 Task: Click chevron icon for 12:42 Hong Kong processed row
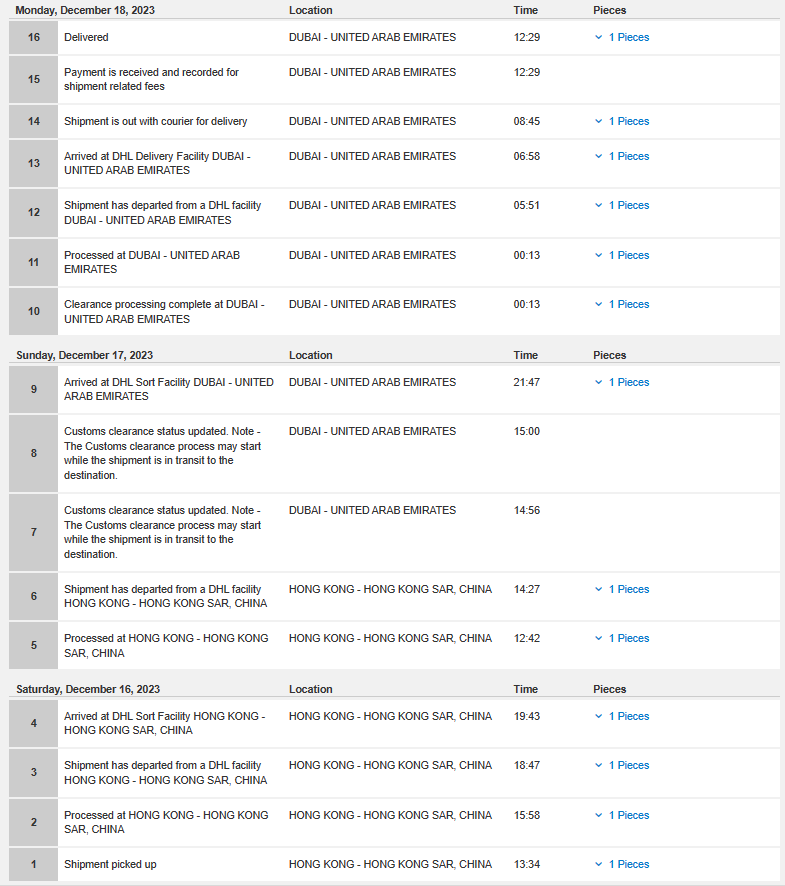[598, 639]
